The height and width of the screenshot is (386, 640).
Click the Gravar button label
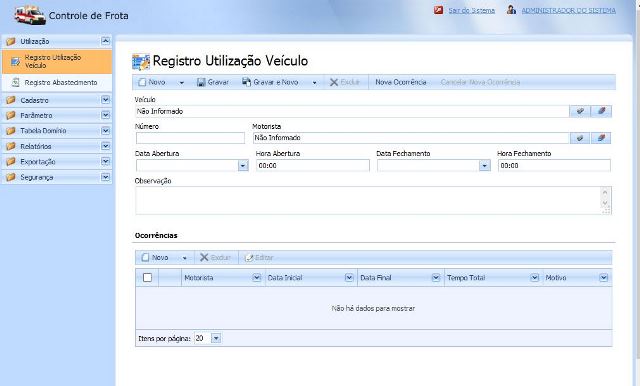[x=218, y=82]
